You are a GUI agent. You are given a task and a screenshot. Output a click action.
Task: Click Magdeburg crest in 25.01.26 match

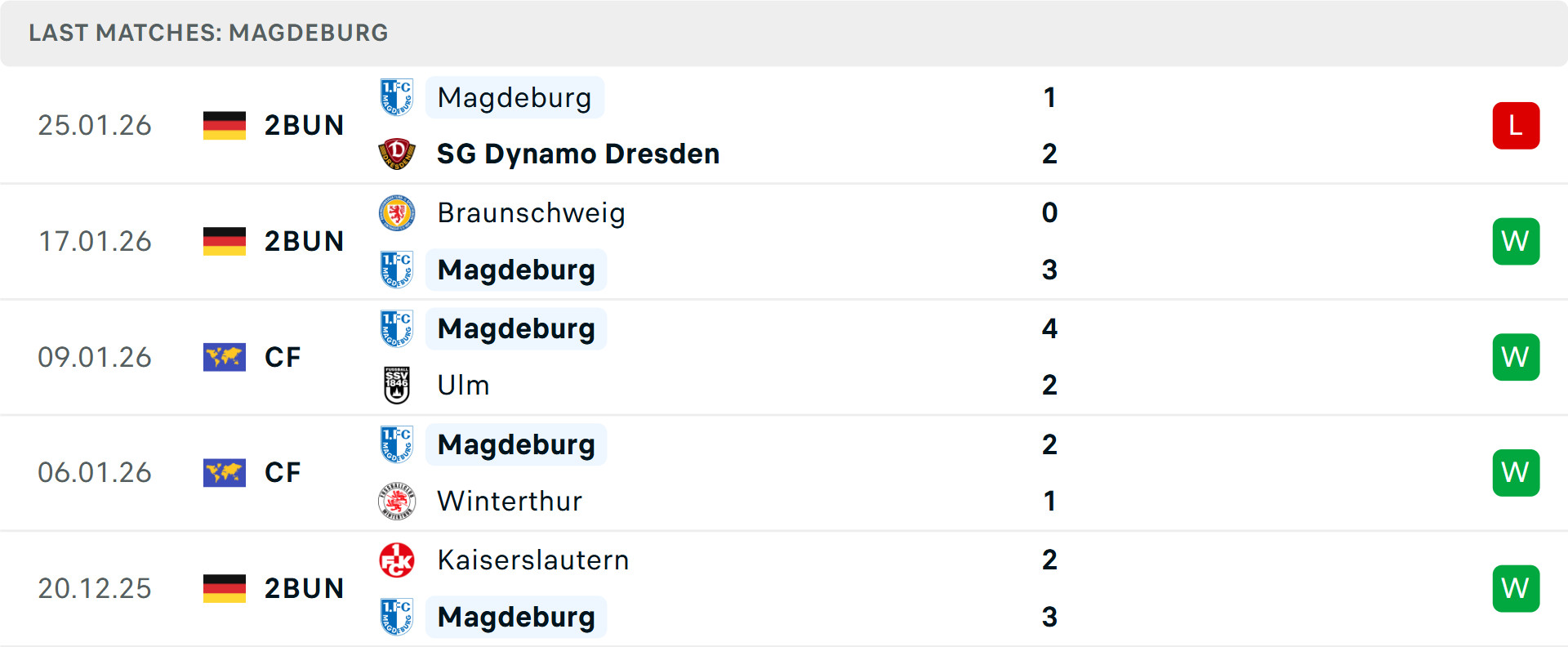point(397,97)
